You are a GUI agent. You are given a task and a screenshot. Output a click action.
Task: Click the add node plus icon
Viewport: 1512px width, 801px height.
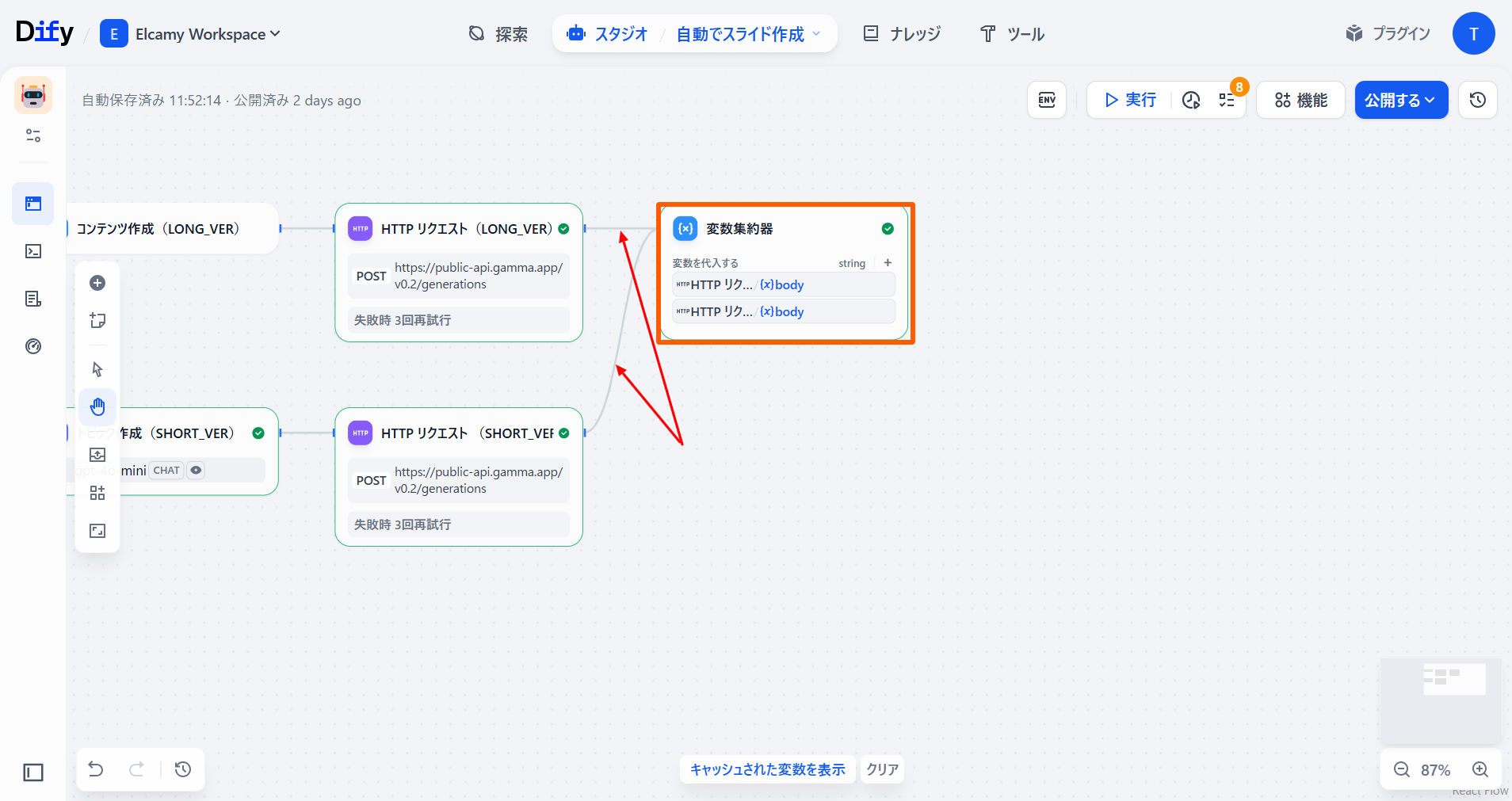tap(97, 283)
